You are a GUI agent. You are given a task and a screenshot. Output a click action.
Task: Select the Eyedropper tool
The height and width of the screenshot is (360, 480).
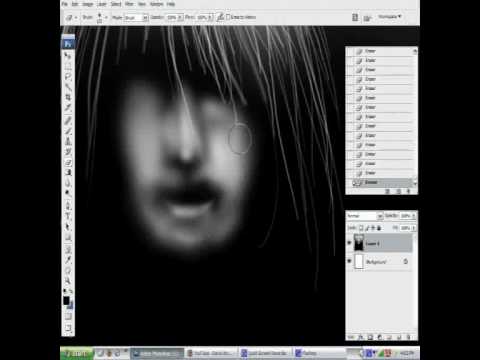(x=68, y=260)
